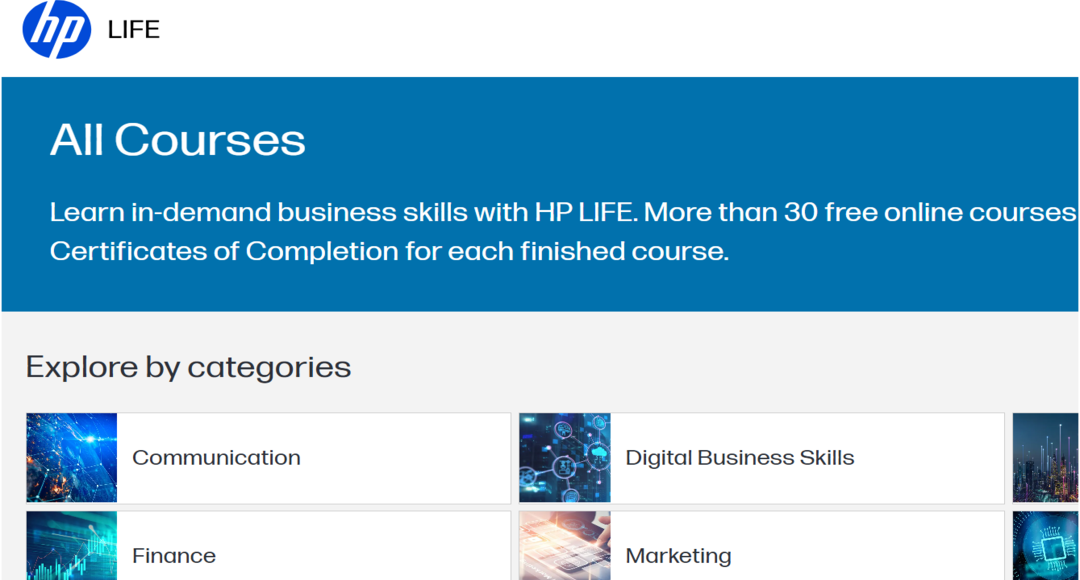Choose the Marketing category label
1080x580 pixels.
[x=678, y=555]
